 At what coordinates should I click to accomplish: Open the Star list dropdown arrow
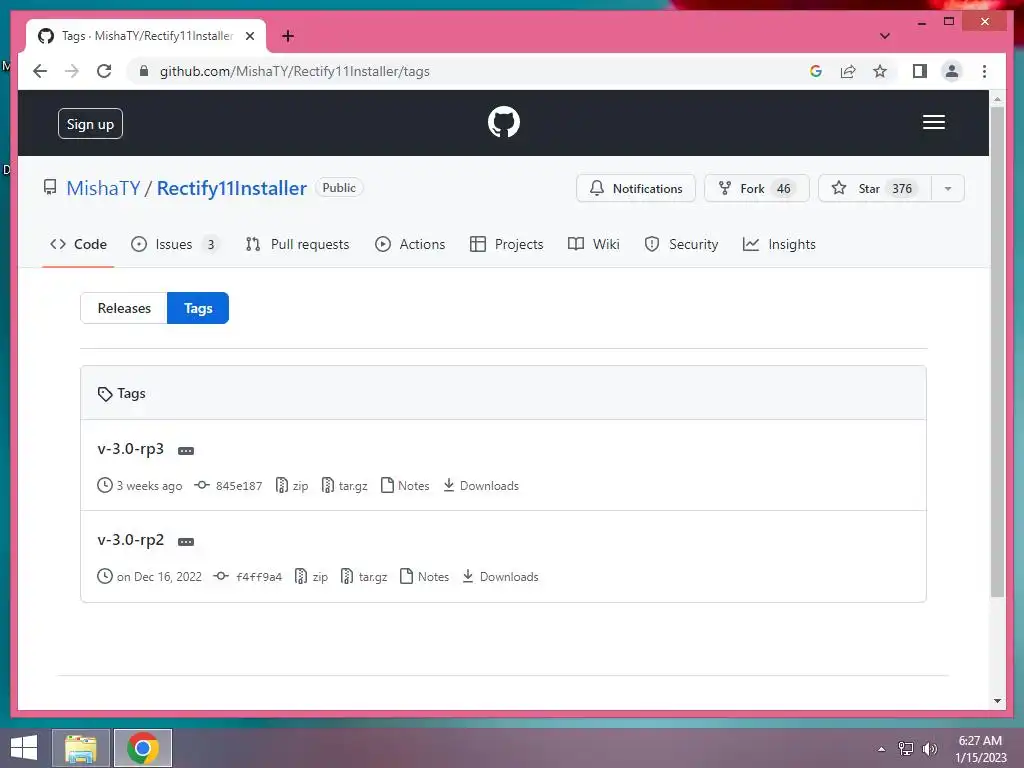(948, 189)
